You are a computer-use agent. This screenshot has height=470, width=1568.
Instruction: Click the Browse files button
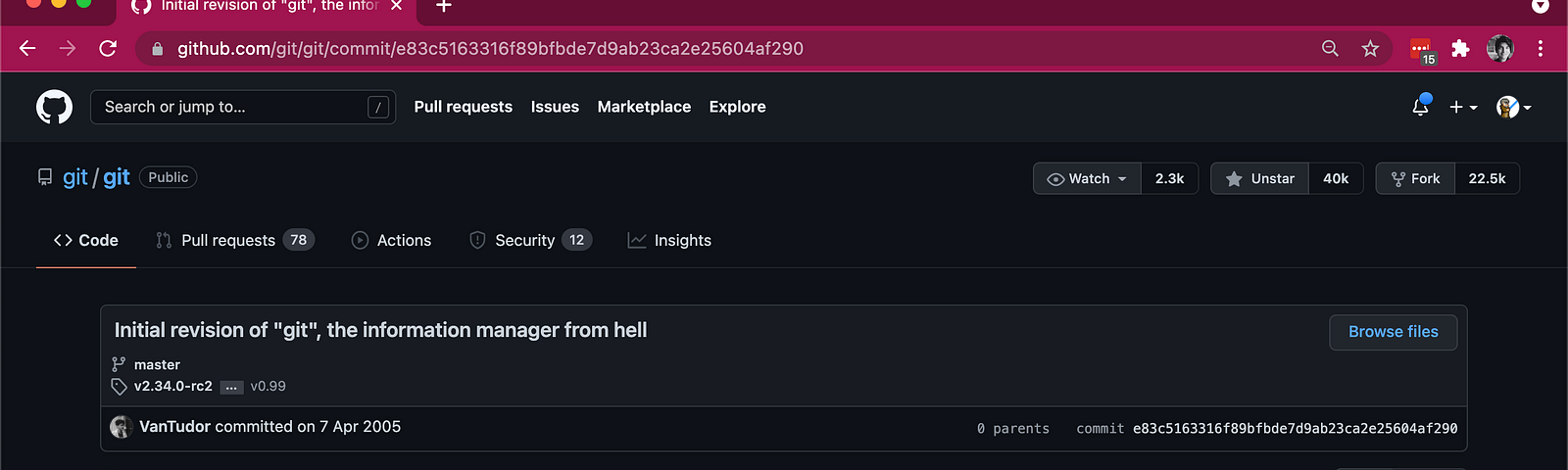1393,332
